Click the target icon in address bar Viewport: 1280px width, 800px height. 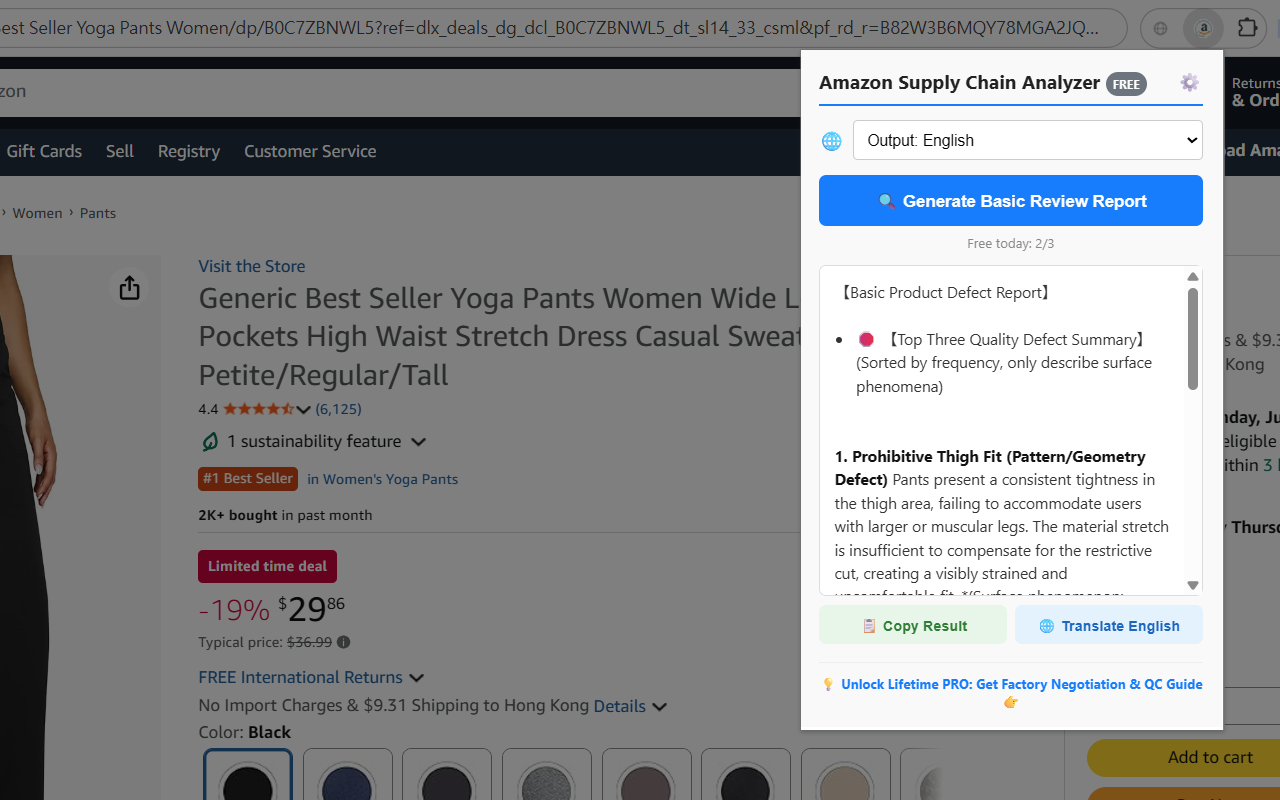(1161, 28)
